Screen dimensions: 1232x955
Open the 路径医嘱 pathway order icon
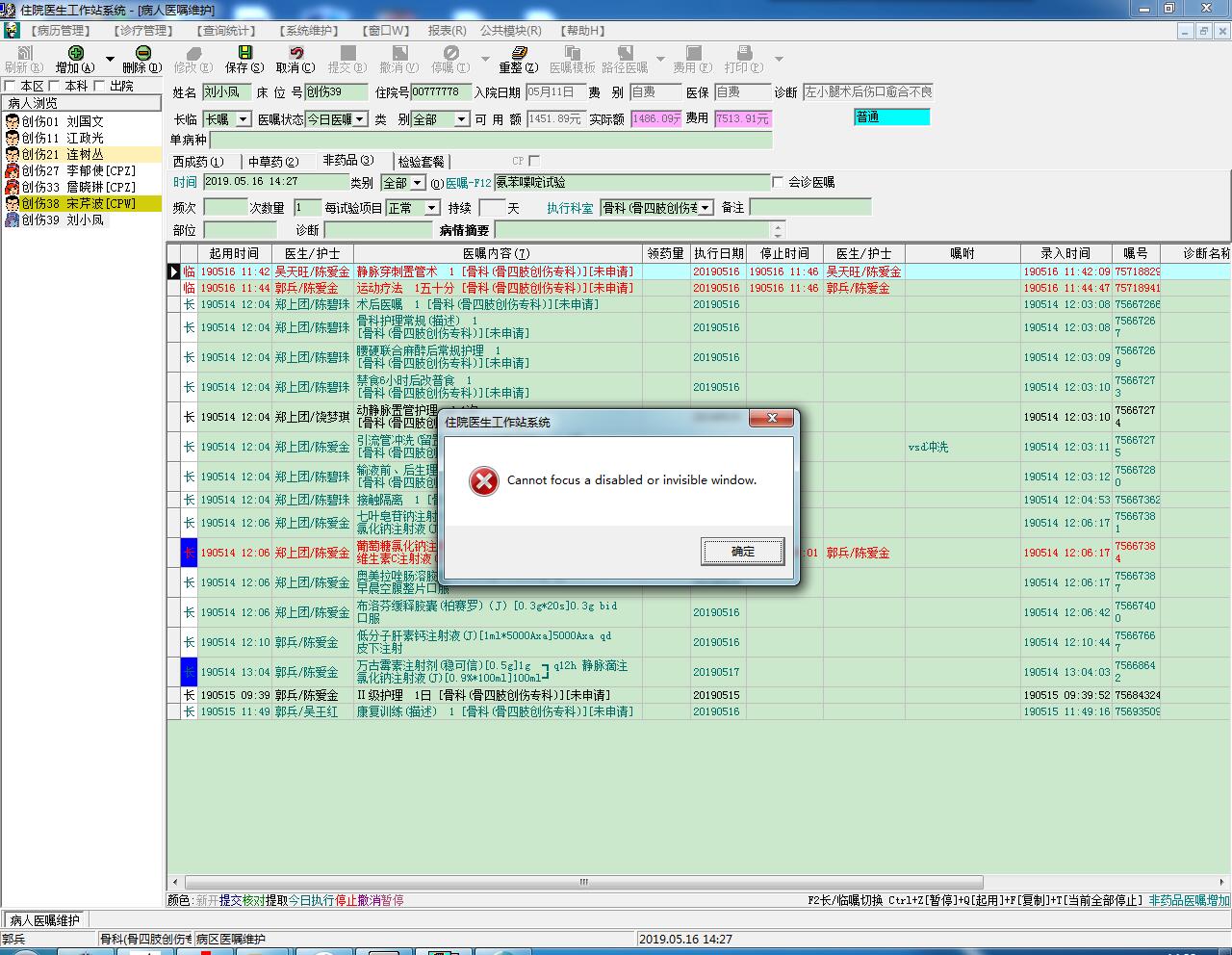coord(625,52)
